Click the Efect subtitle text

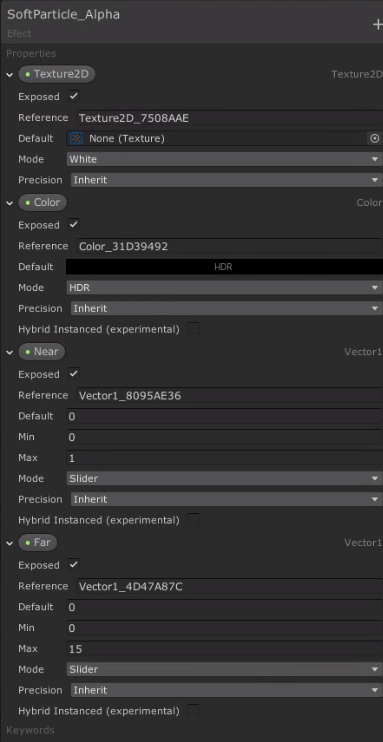[19, 34]
